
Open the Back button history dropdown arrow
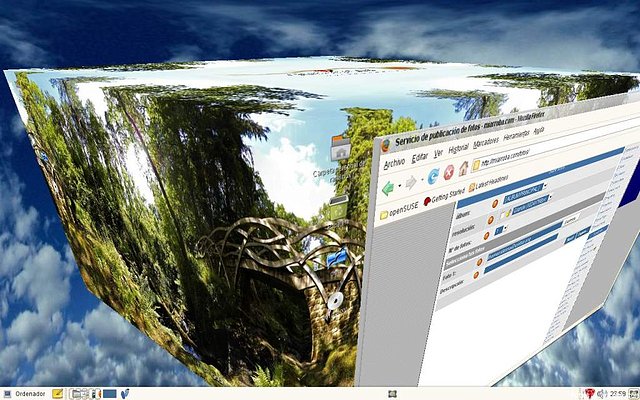(x=399, y=186)
